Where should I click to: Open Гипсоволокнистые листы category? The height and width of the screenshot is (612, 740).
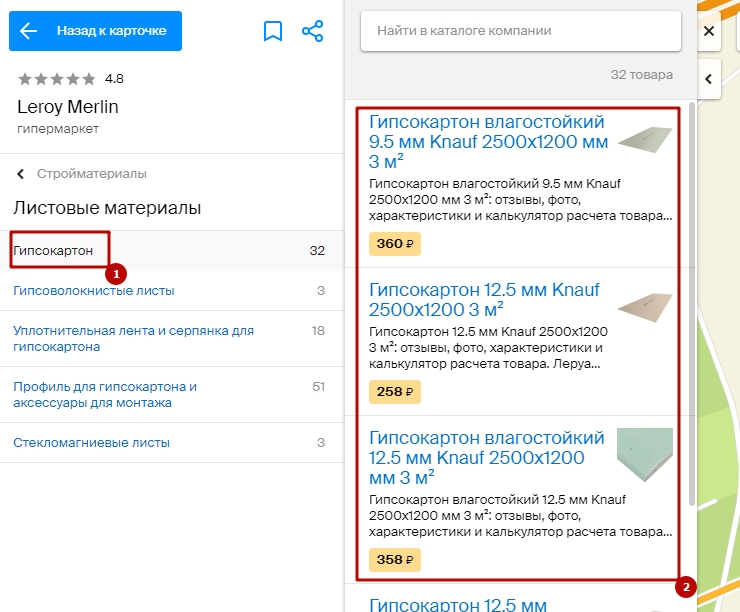pos(94,291)
